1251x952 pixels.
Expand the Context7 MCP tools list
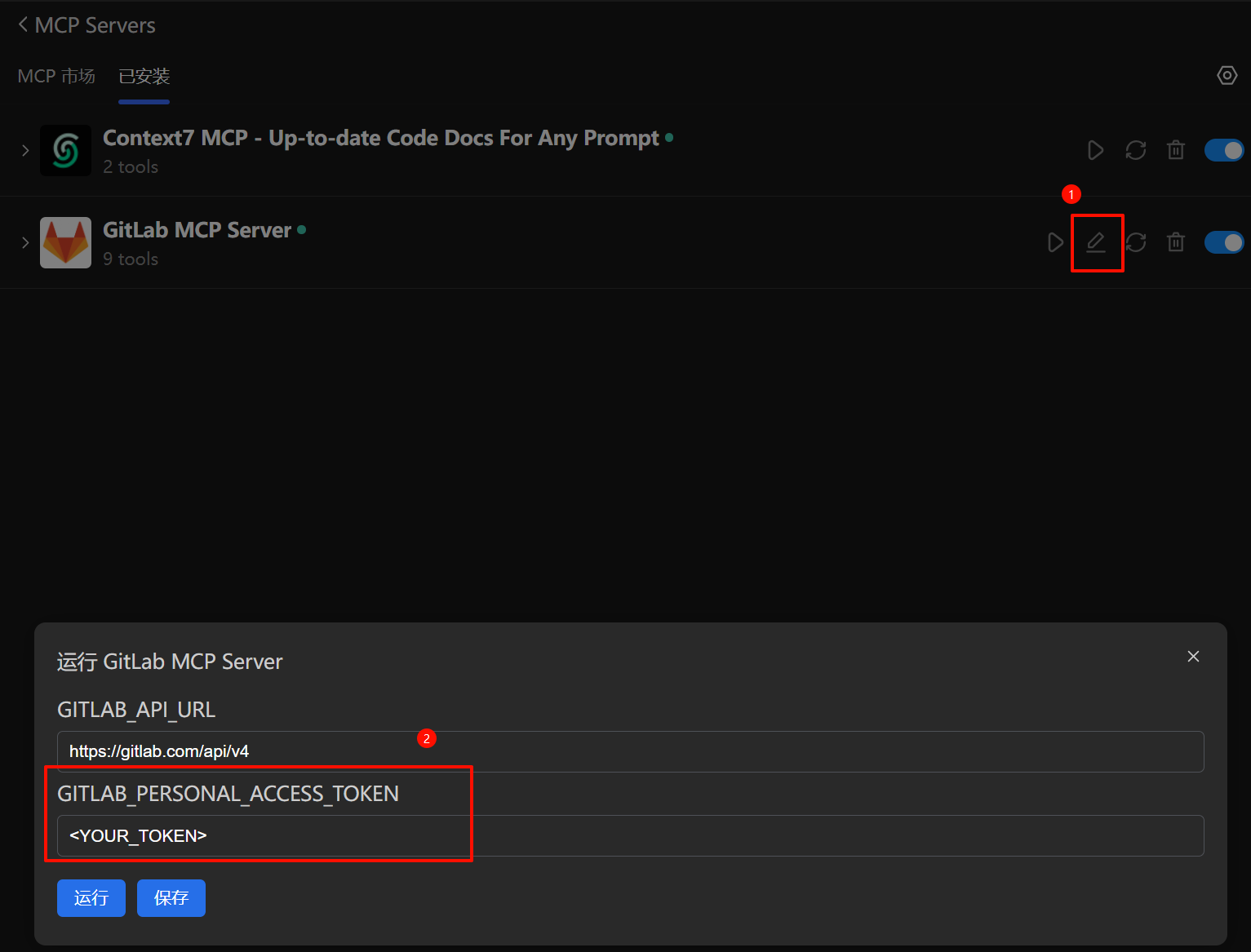tap(25, 151)
